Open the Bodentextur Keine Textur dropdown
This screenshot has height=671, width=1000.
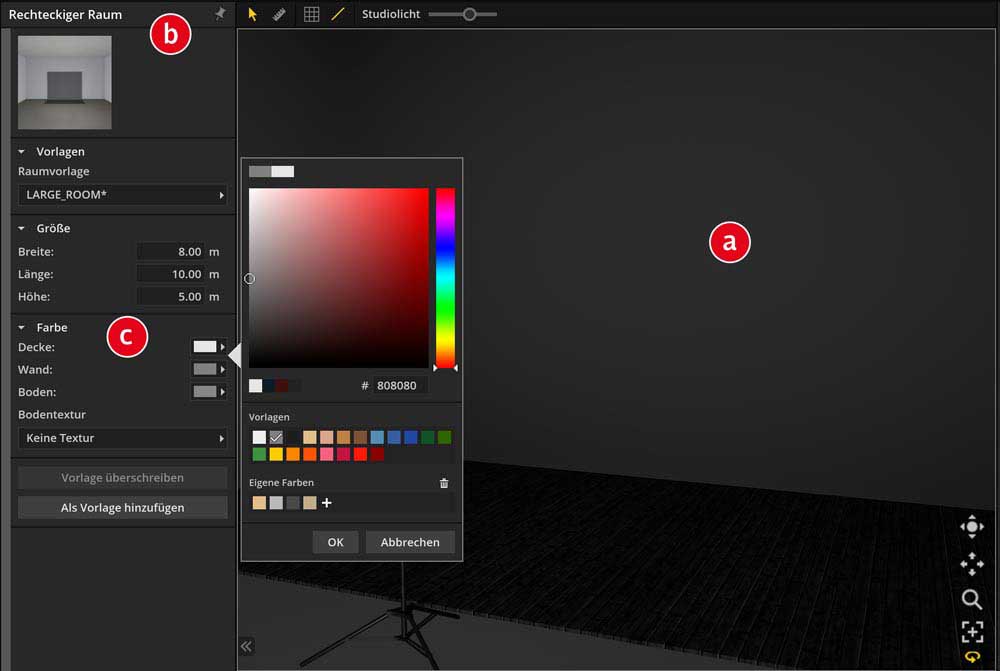click(124, 438)
